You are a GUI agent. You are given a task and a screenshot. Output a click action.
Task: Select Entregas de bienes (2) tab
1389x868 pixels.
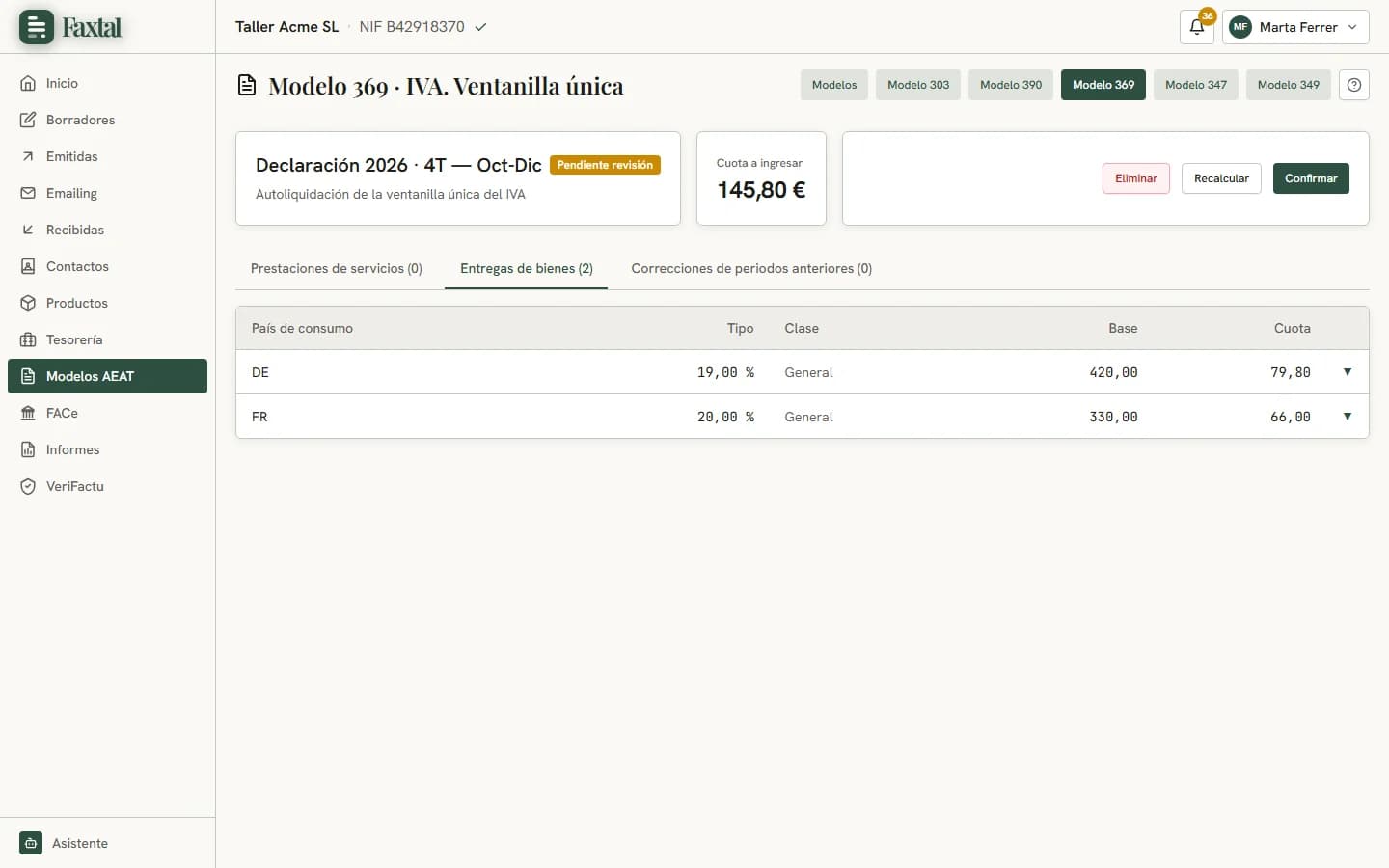(x=527, y=269)
